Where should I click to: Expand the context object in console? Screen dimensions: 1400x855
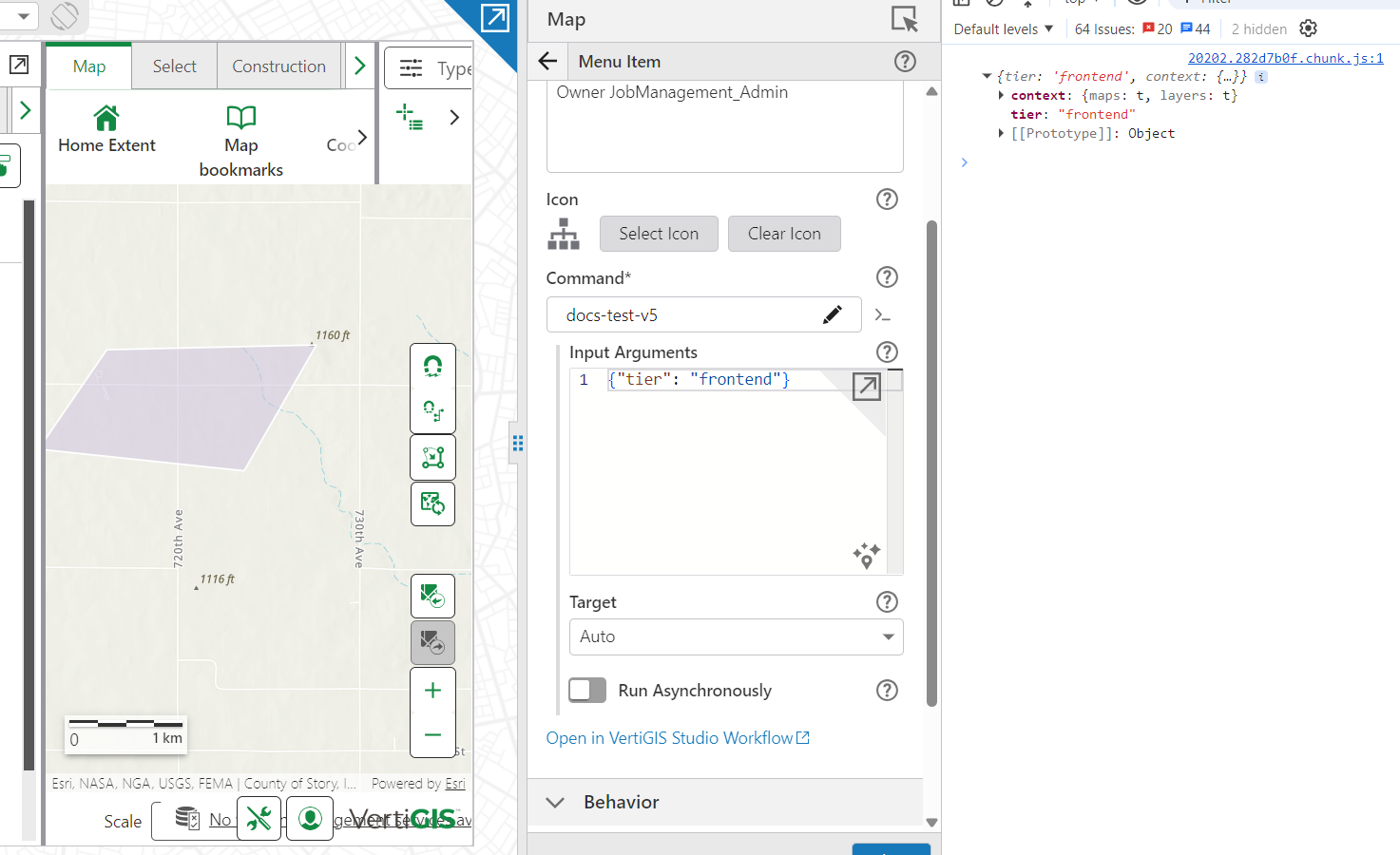click(1001, 96)
